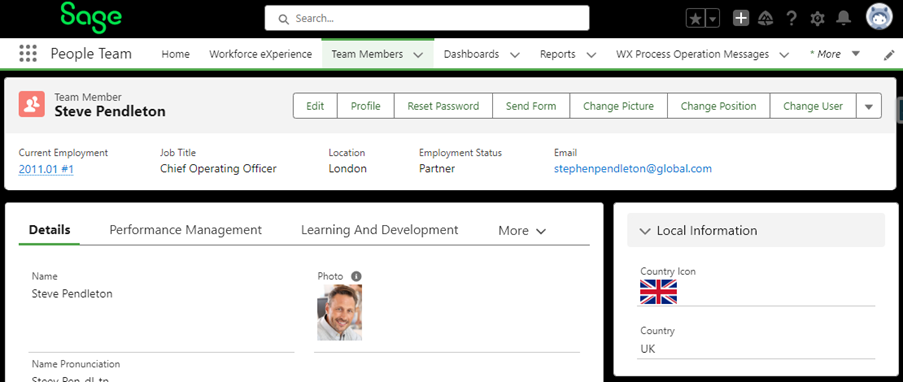
Task: Open the Setup gear icon
Action: pyautogui.click(x=817, y=18)
